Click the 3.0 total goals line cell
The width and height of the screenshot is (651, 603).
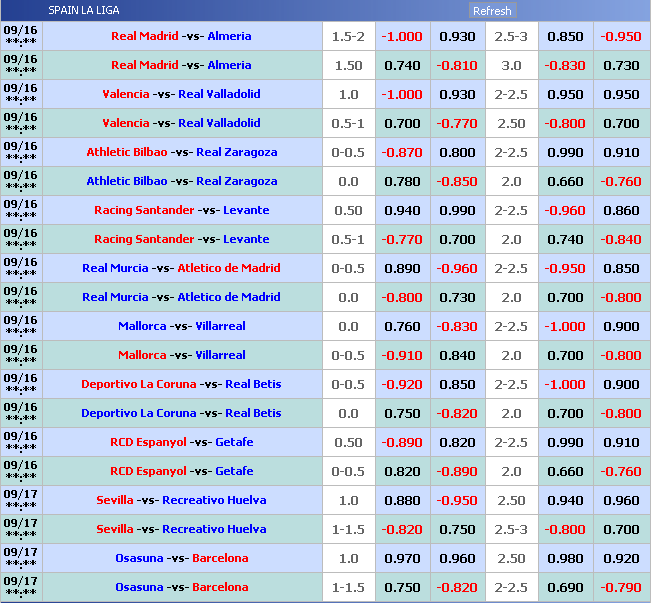coord(511,65)
